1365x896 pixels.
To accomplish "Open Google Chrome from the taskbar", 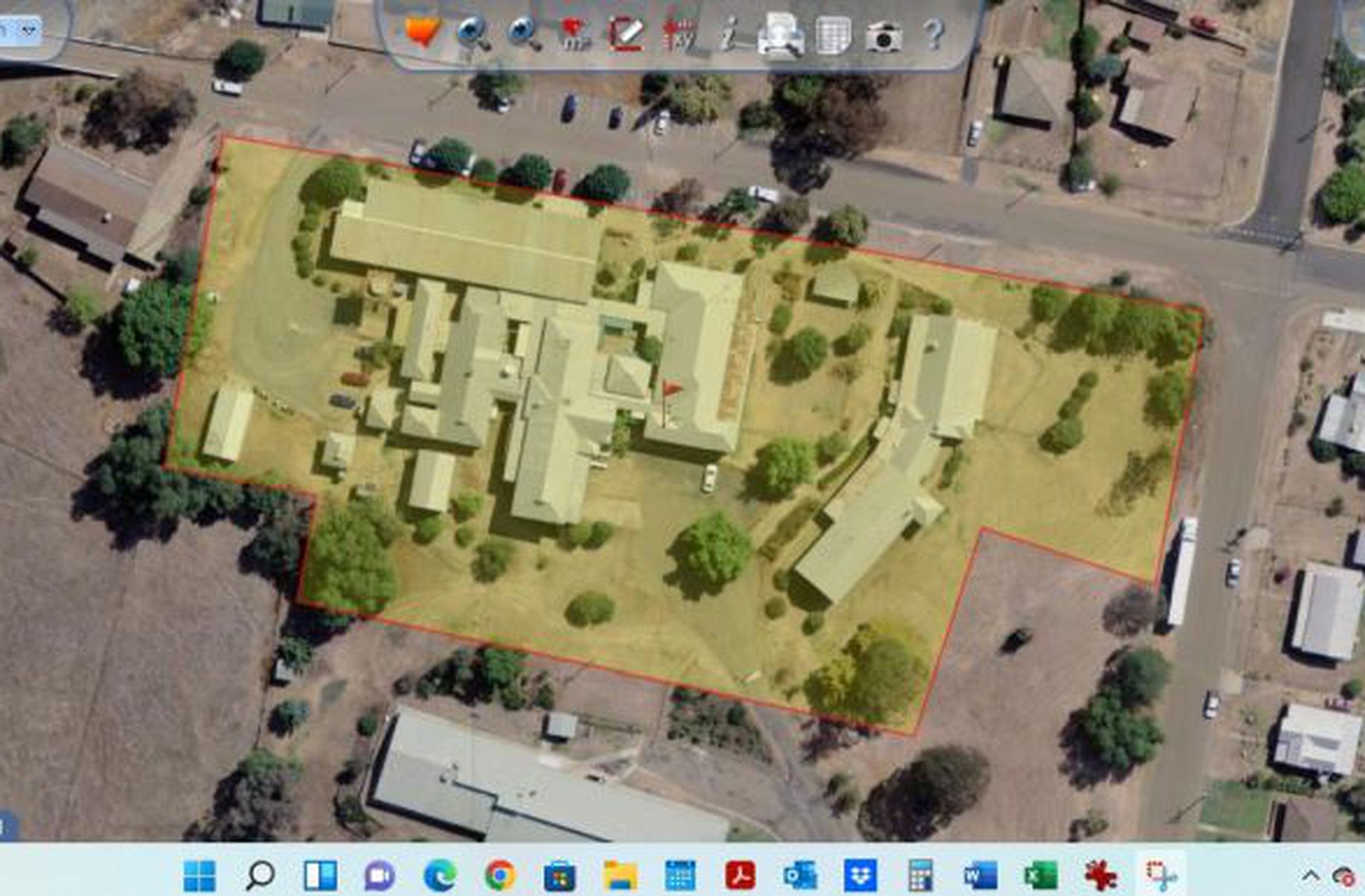I will click(x=500, y=876).
